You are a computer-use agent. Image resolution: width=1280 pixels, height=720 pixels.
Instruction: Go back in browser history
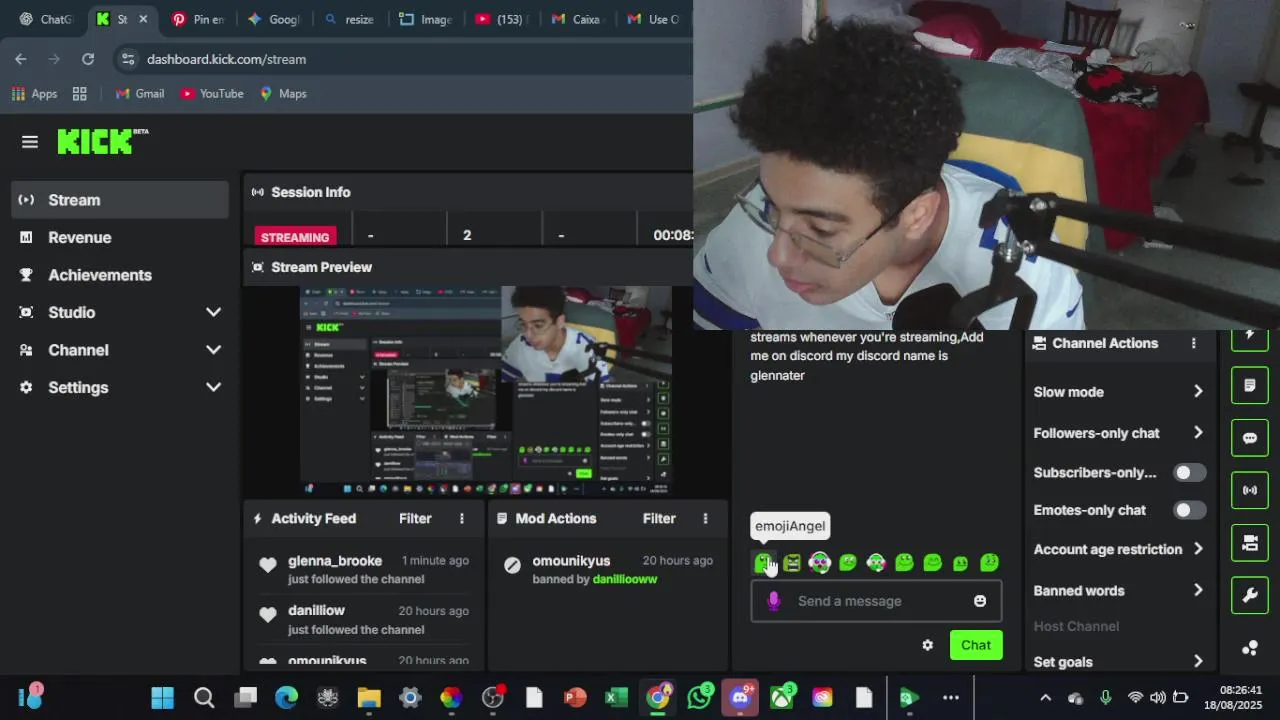click(x=21, y=59)
